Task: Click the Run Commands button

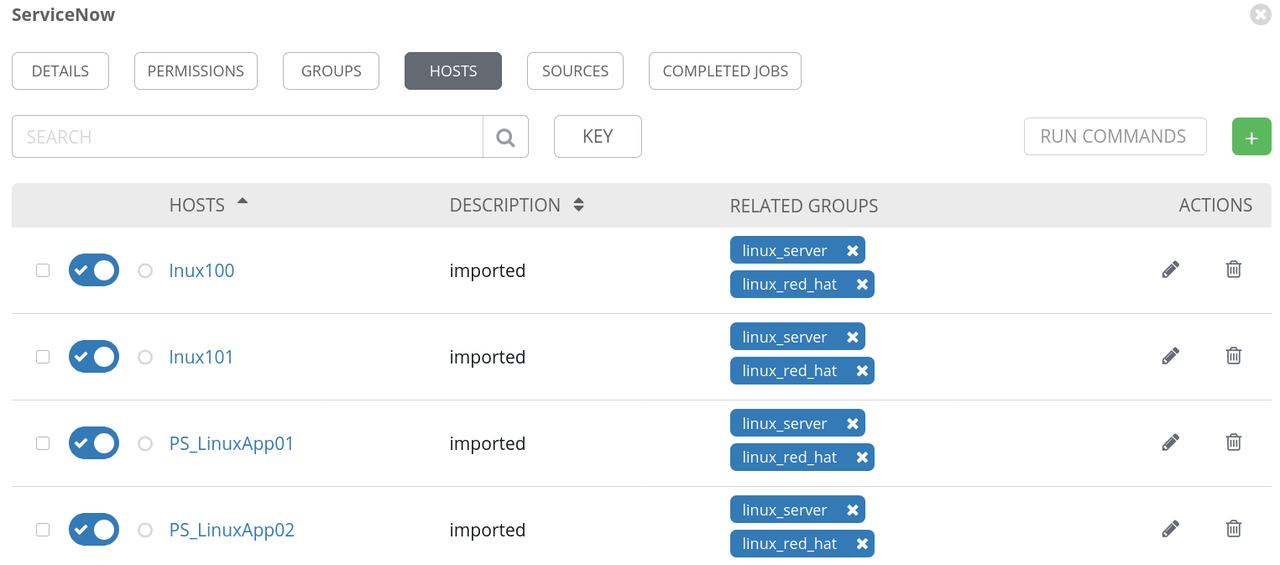Action: tap(1115, 137)
